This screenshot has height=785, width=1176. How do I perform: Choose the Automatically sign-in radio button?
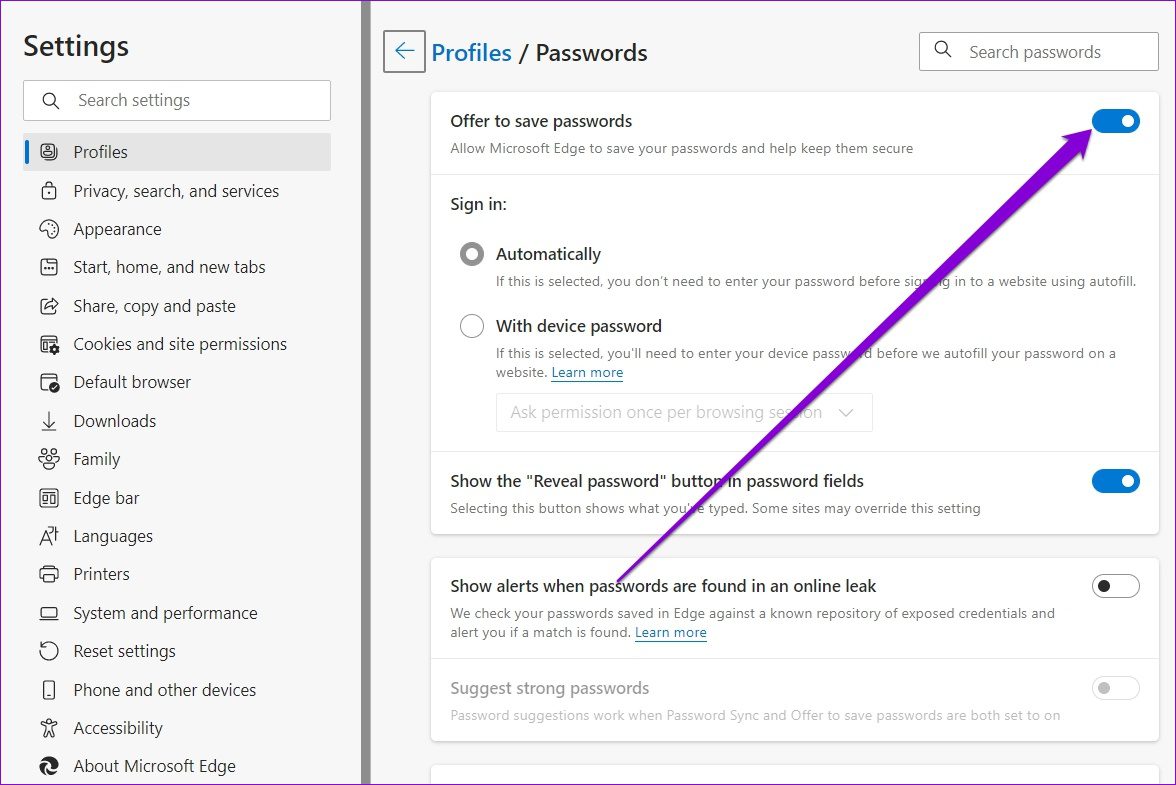coord(472,254)
